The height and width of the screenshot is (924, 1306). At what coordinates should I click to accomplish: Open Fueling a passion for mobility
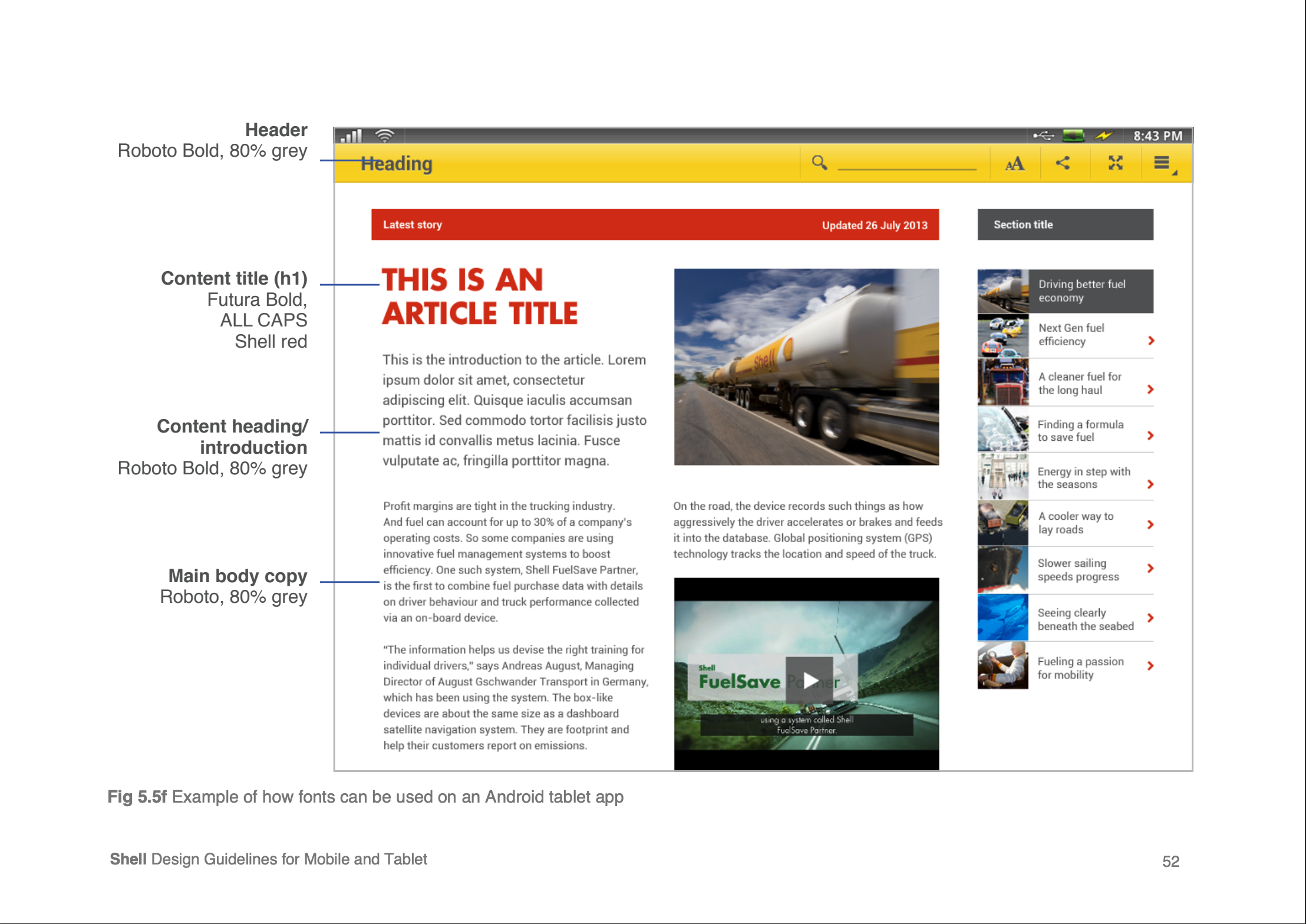click(x=1065, y=666)
